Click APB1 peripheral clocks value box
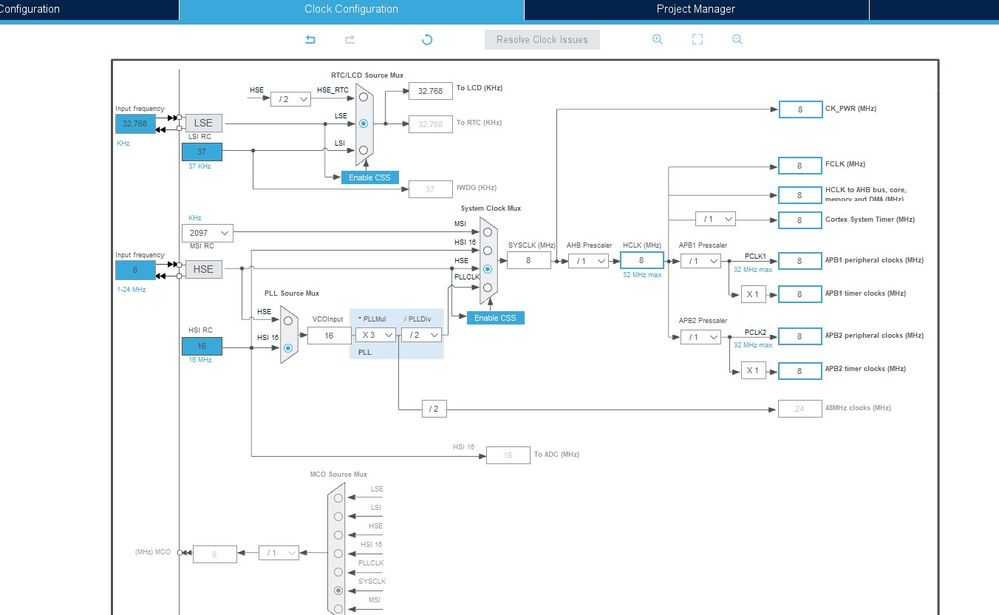The width and height of the screenshot is (999, 615). point(800,261)
